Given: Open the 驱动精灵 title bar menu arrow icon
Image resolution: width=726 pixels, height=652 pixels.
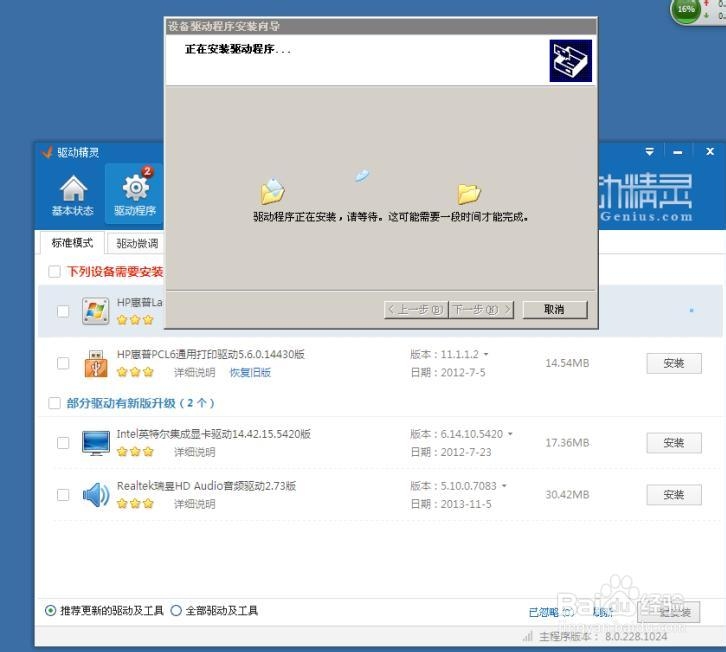Looking at the screenshot, I should (x=650, y=152).
